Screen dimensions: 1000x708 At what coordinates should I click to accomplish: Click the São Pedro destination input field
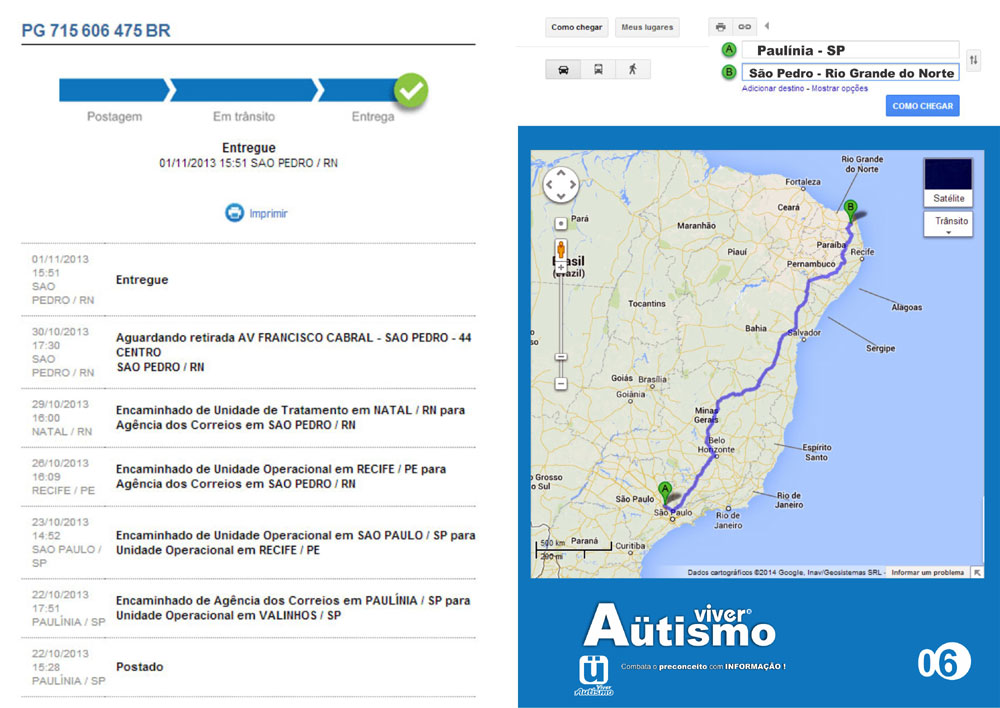click(x=850, y=73)
